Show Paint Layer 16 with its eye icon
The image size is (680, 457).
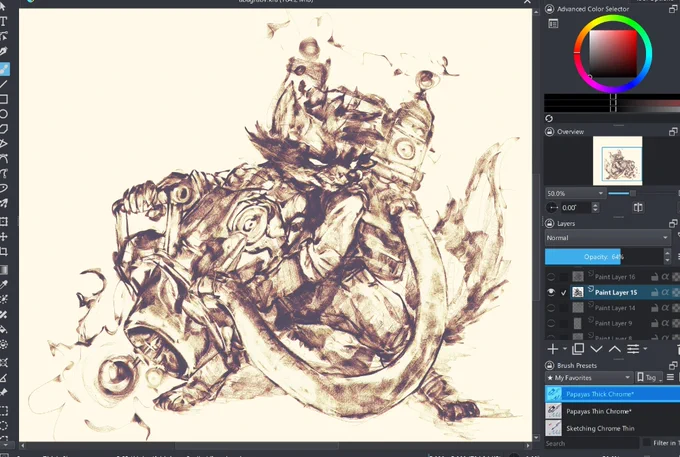(x=551, y=277)
